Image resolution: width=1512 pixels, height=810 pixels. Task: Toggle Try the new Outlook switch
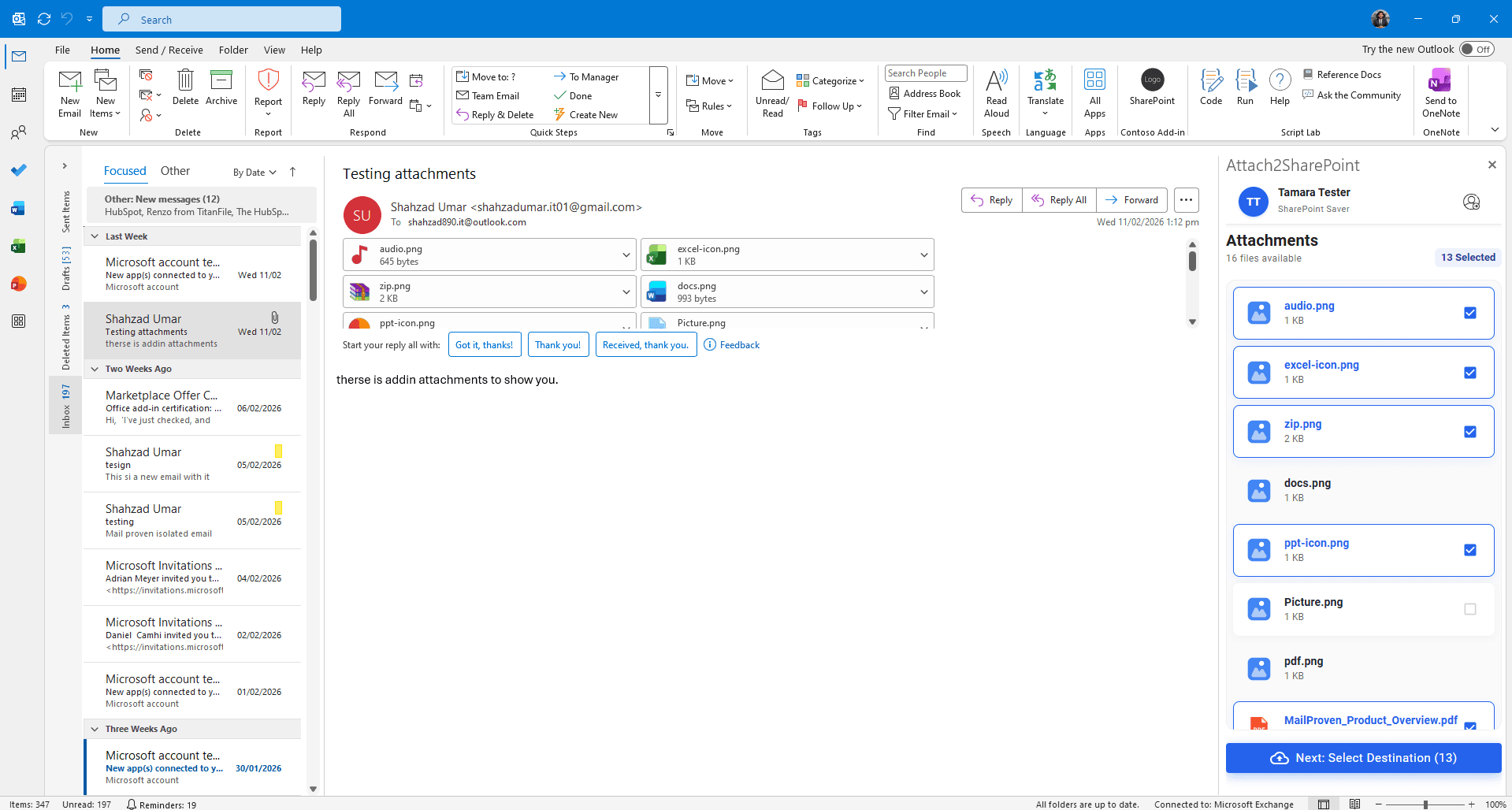click(x=1477, y=49)
